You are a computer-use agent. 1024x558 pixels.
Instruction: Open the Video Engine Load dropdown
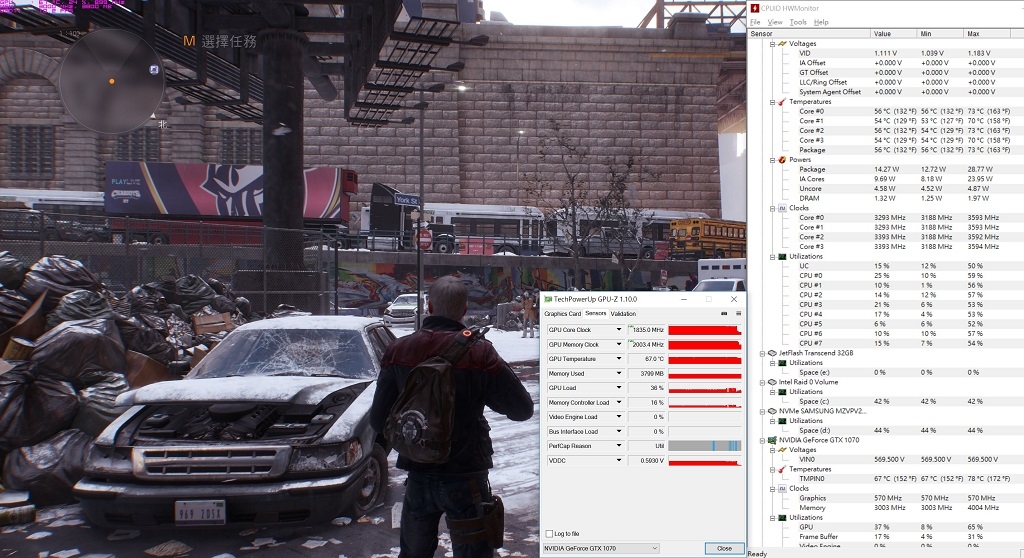click(619, 417)
